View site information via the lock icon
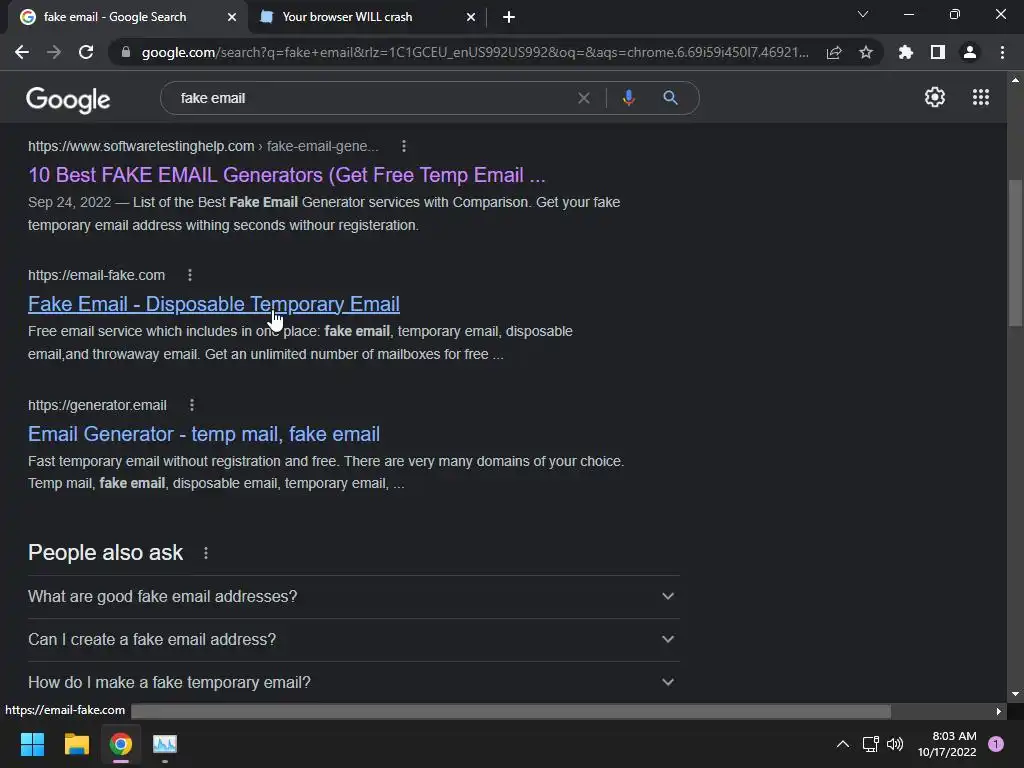The image size is (1024, 768). [x=126, y=52]
